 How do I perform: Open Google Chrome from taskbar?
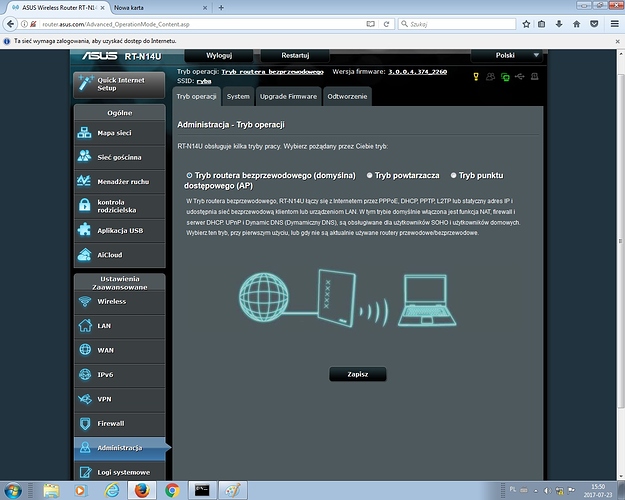pos(172,490)
